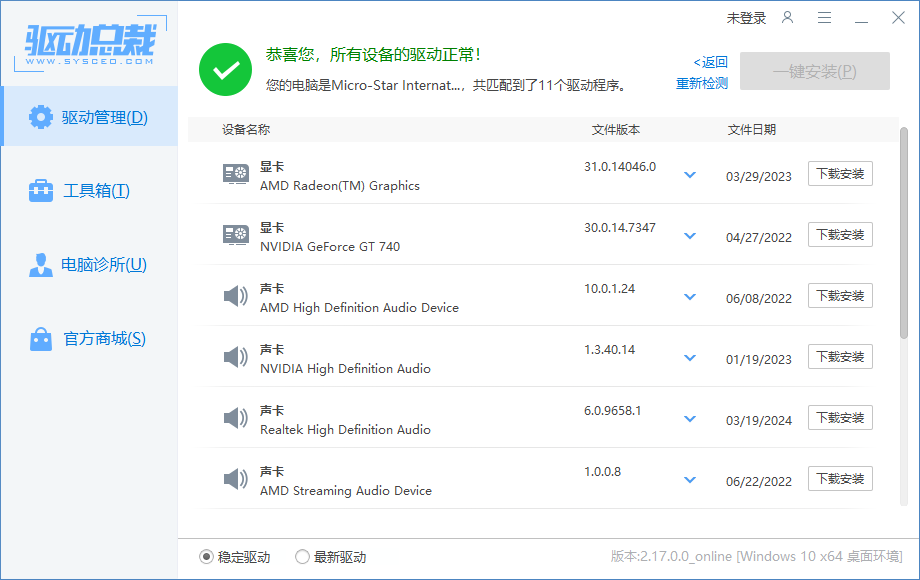Click the 重新检测 link
This screenshot has width=920, height=580.
[702, 84]
